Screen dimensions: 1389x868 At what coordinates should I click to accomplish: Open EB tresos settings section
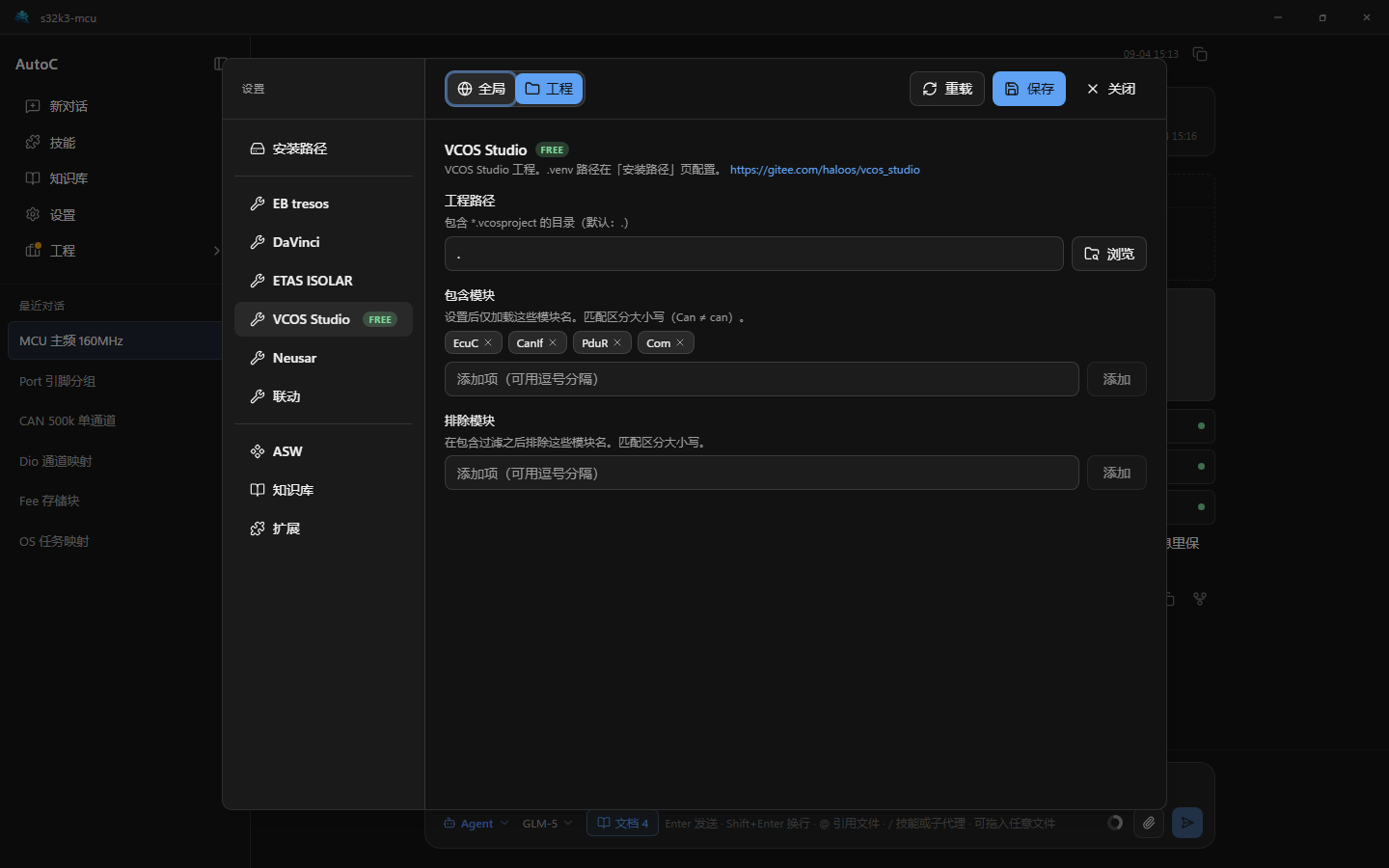coord(323,203)
